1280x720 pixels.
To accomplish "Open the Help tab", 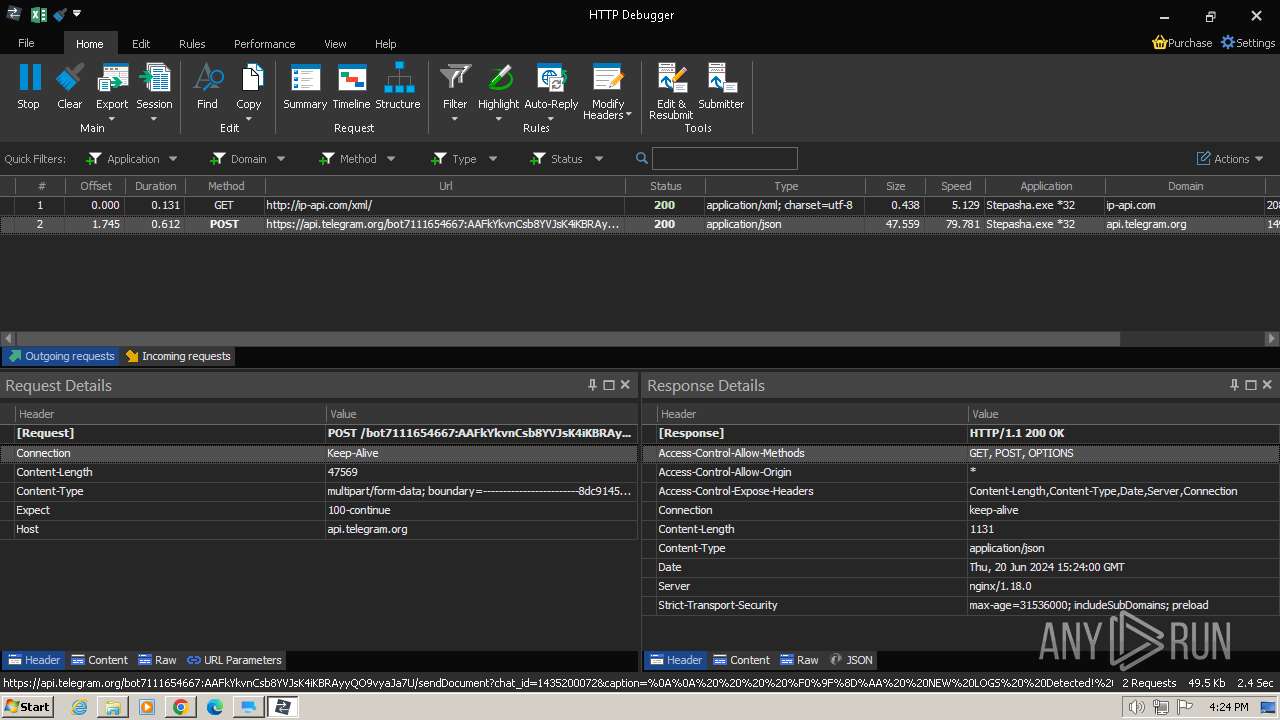I will pos(386,44).
